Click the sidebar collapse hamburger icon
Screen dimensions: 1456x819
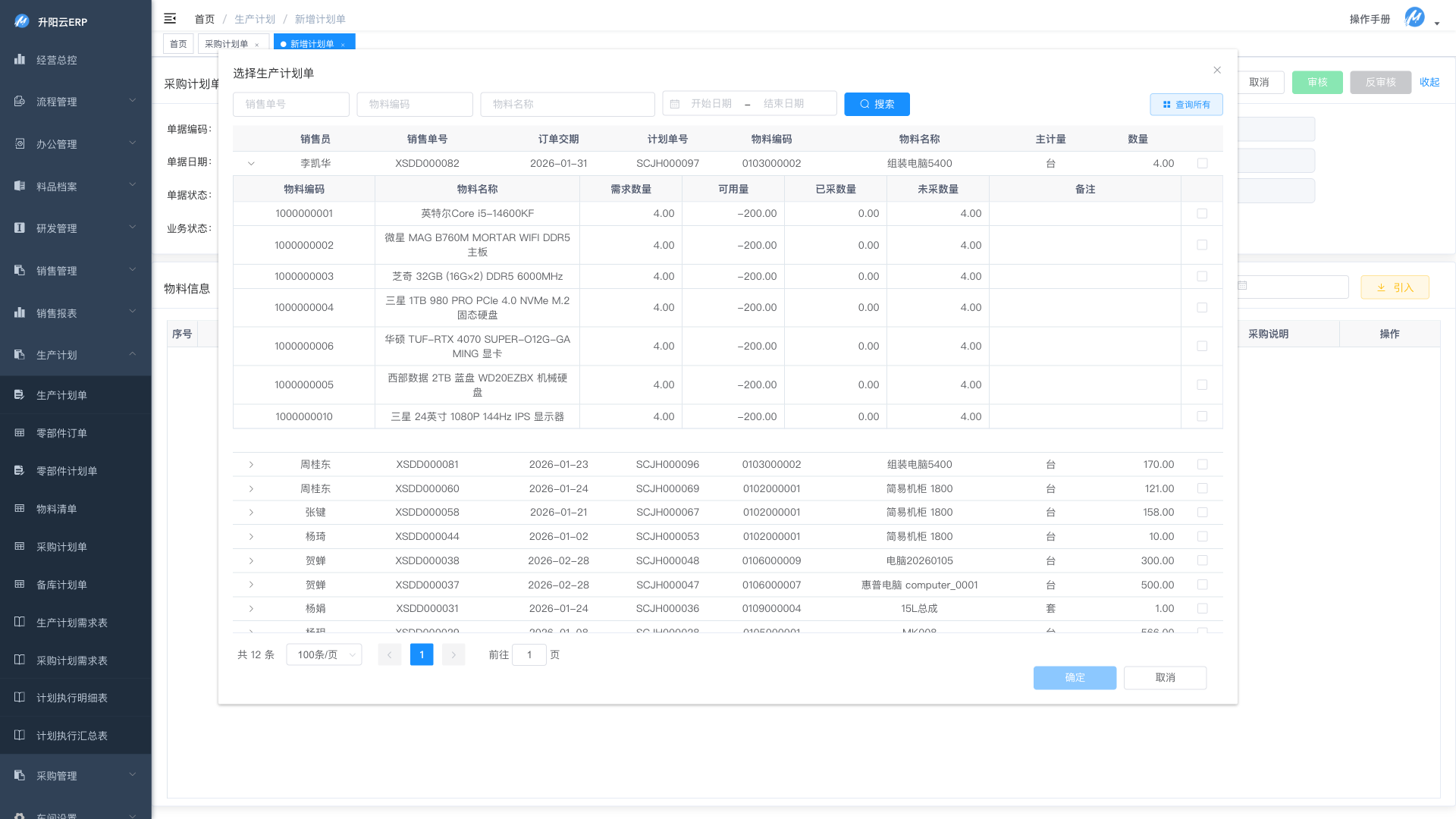(170, 18)
